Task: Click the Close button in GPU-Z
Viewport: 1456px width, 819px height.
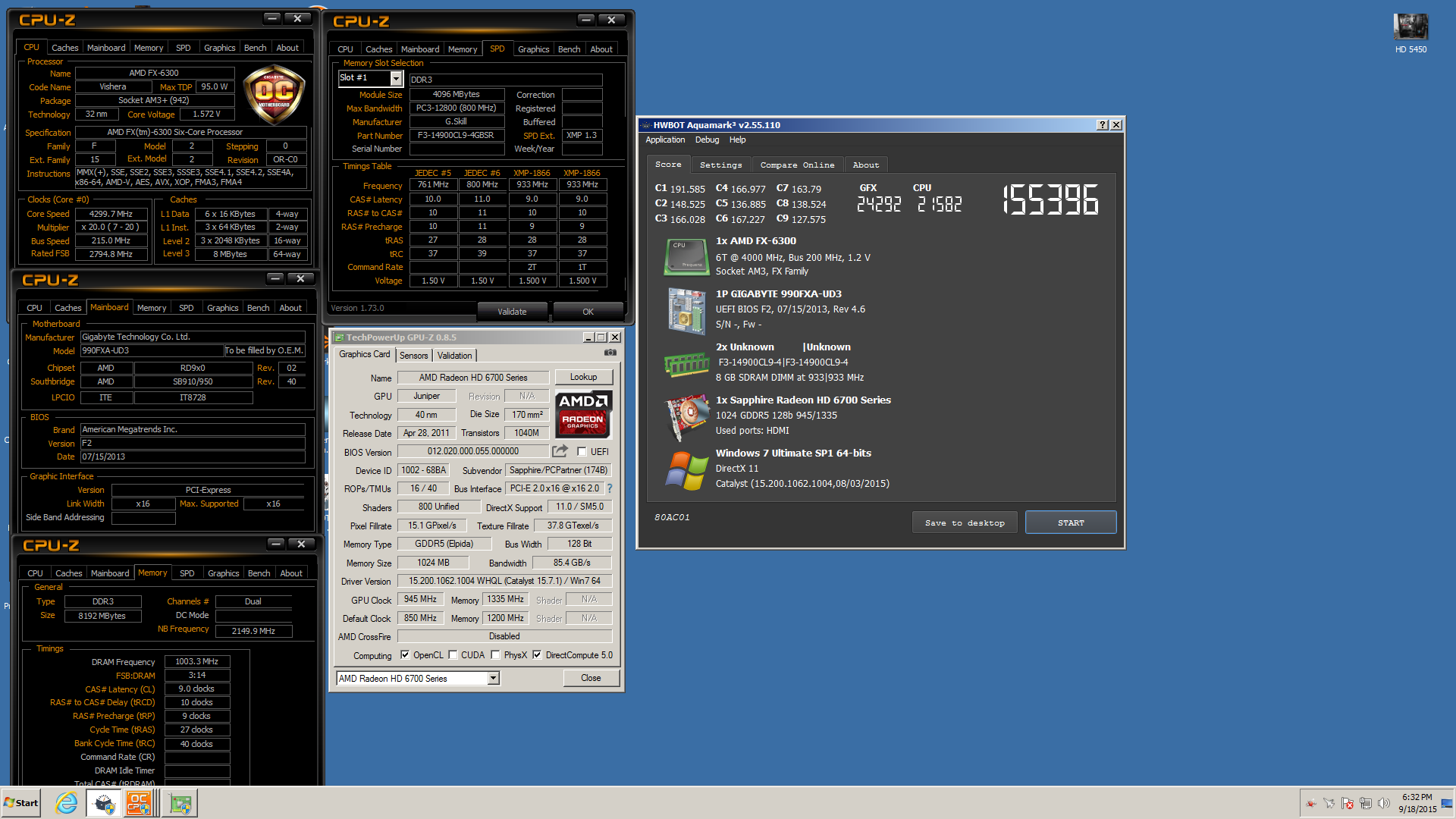Action: click(x=591, y=678)
